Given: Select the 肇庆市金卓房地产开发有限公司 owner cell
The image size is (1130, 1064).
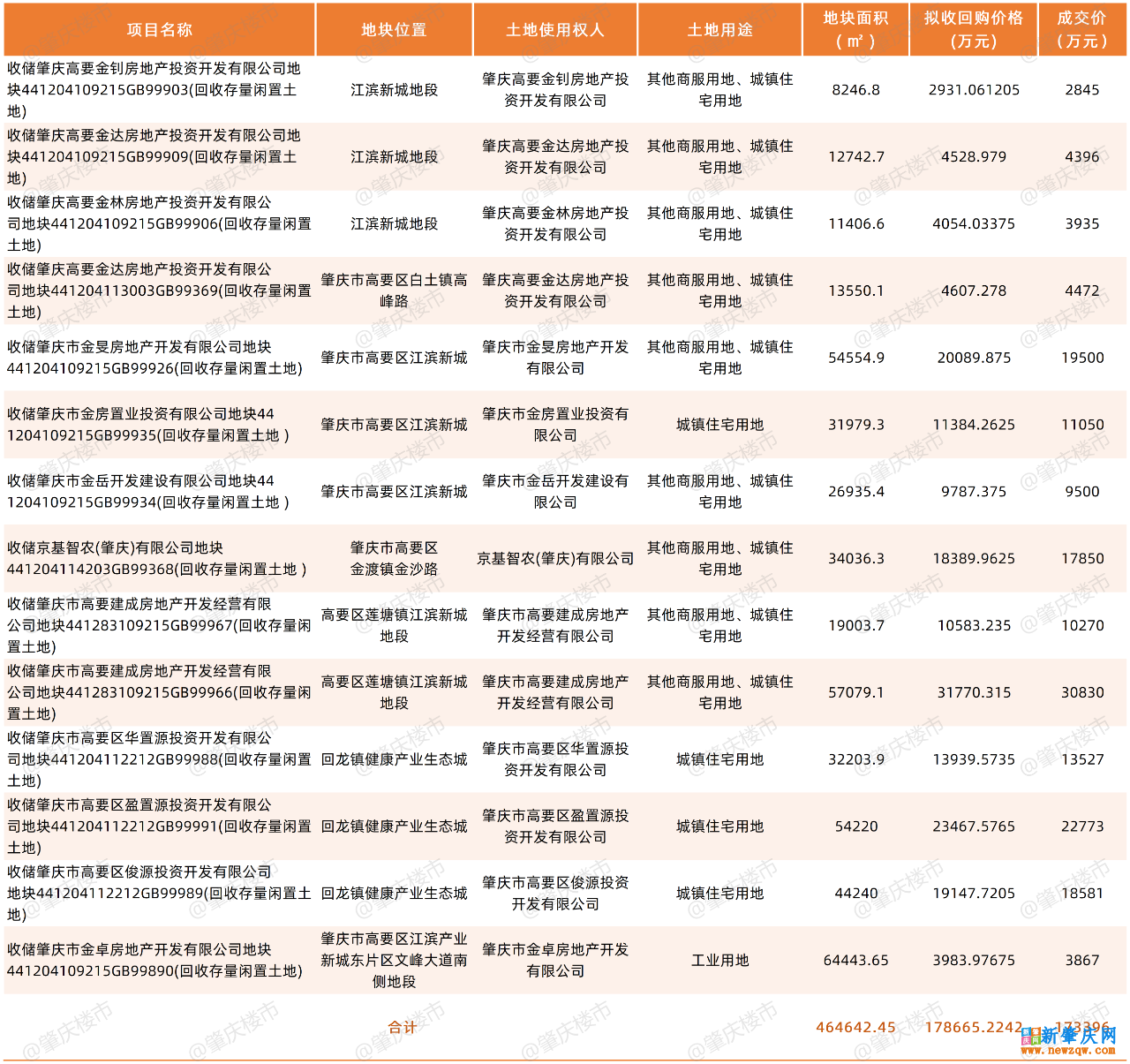Looking at the screenshot, I should click(555, 960).
